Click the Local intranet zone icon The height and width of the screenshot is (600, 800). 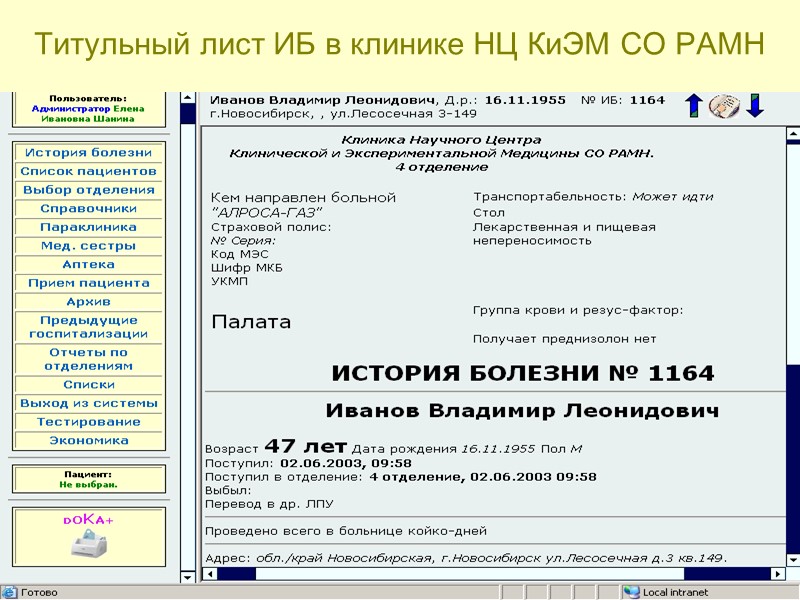click(x=631, y=592)
